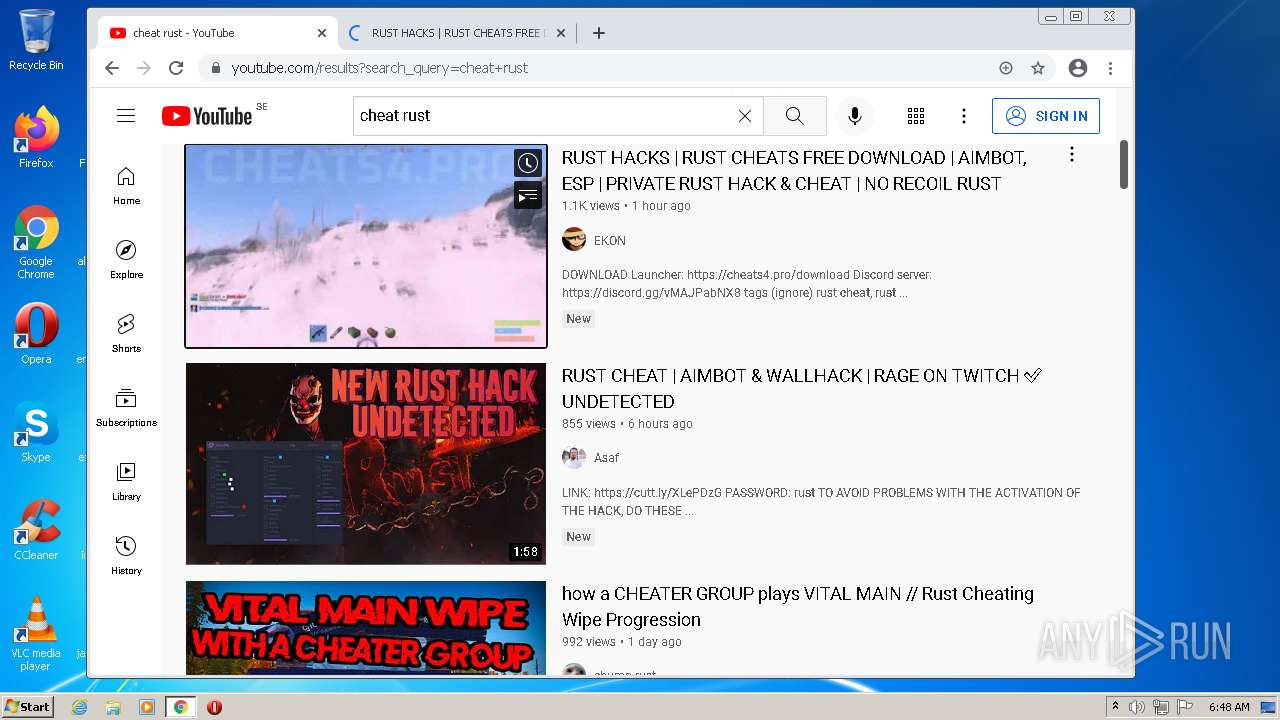
Task: Show hidden tray icons arrow
Action: click(1115, 707)
